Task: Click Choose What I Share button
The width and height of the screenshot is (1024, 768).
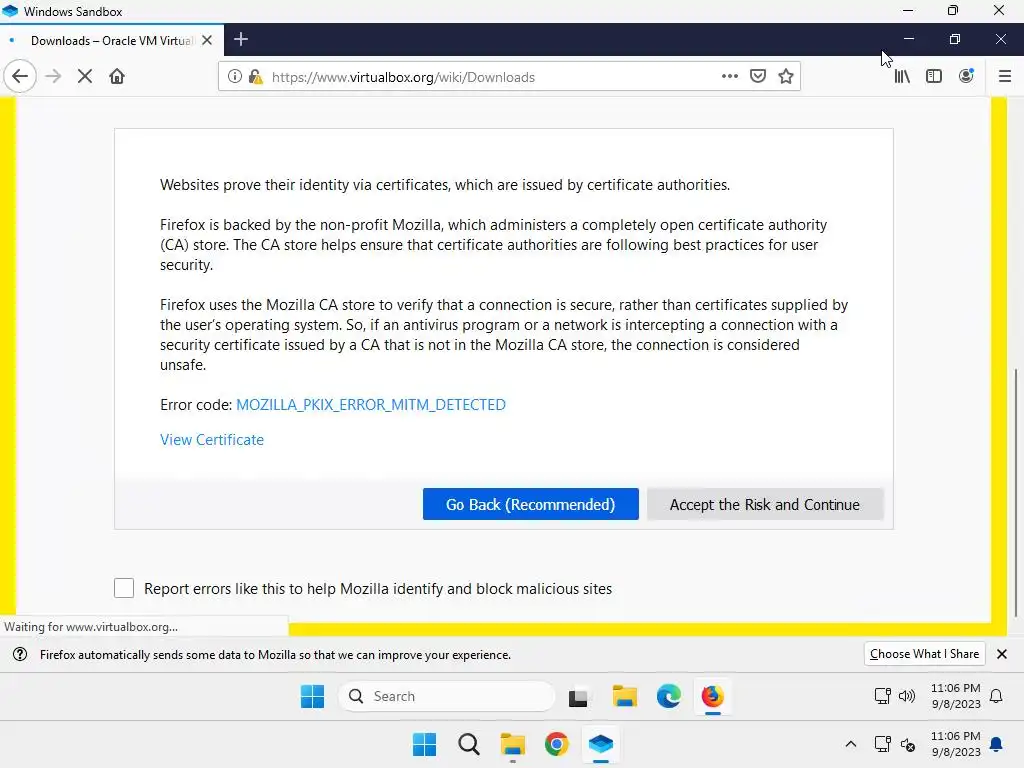Action: click(923, 654)
